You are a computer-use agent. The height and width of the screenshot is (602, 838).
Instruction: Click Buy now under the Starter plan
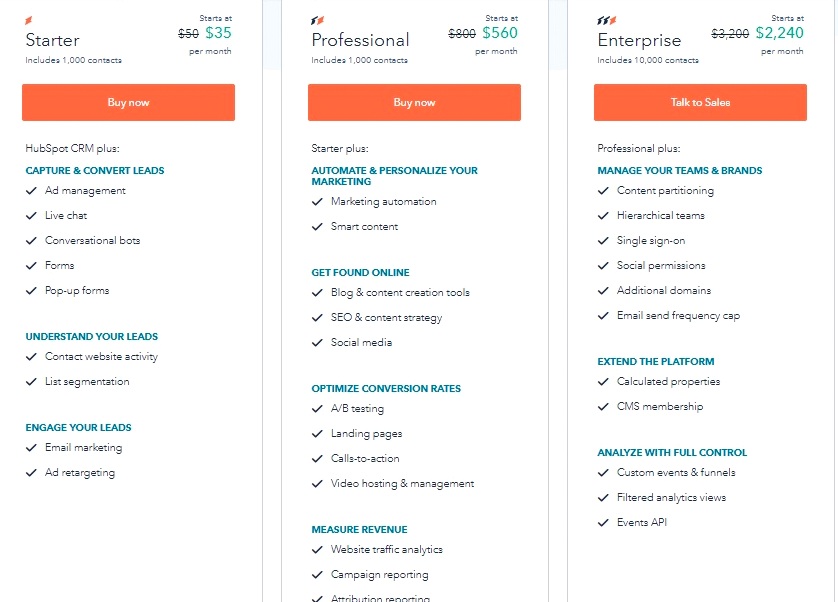point(128,102)
